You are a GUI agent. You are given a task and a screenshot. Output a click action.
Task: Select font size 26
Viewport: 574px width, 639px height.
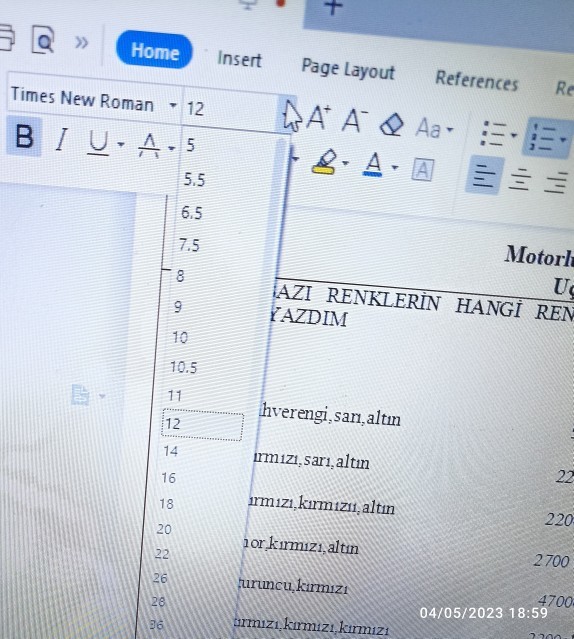point(160,578)
